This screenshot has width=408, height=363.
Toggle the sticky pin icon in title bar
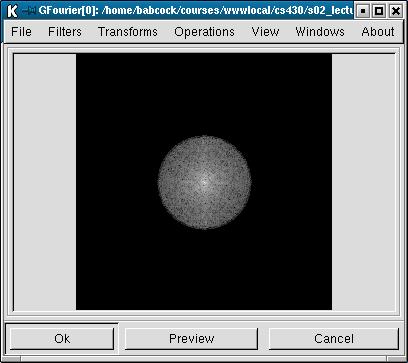pyautogui.click(x=29, y=11)
